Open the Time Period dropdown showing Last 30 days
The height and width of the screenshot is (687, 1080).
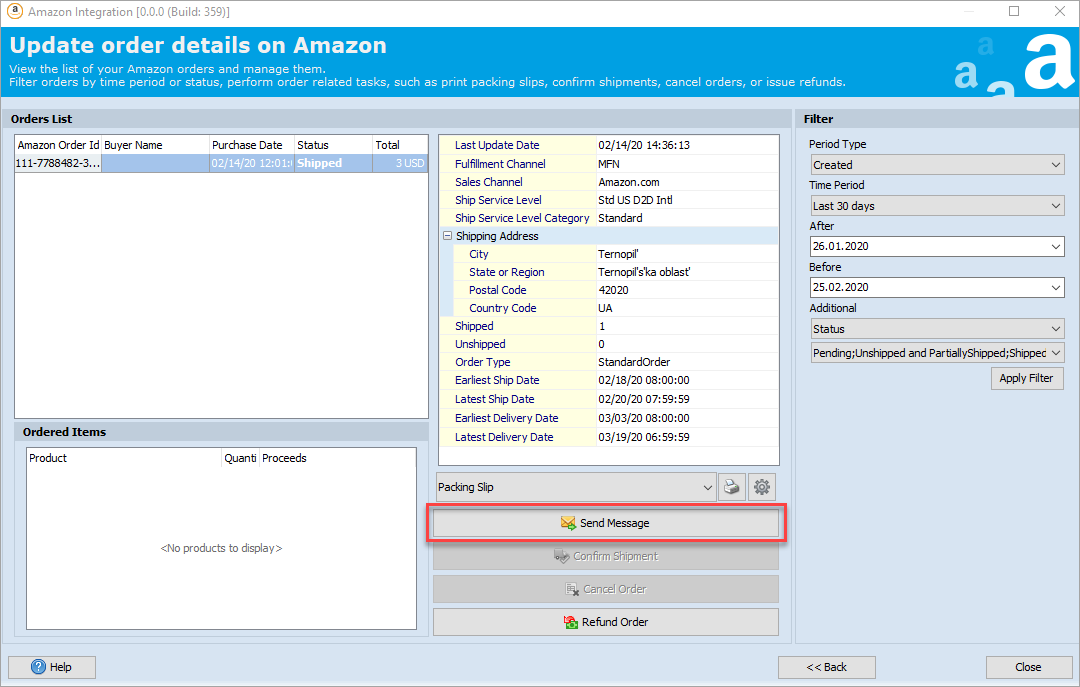pyautogui.click(x=937, y=206)
